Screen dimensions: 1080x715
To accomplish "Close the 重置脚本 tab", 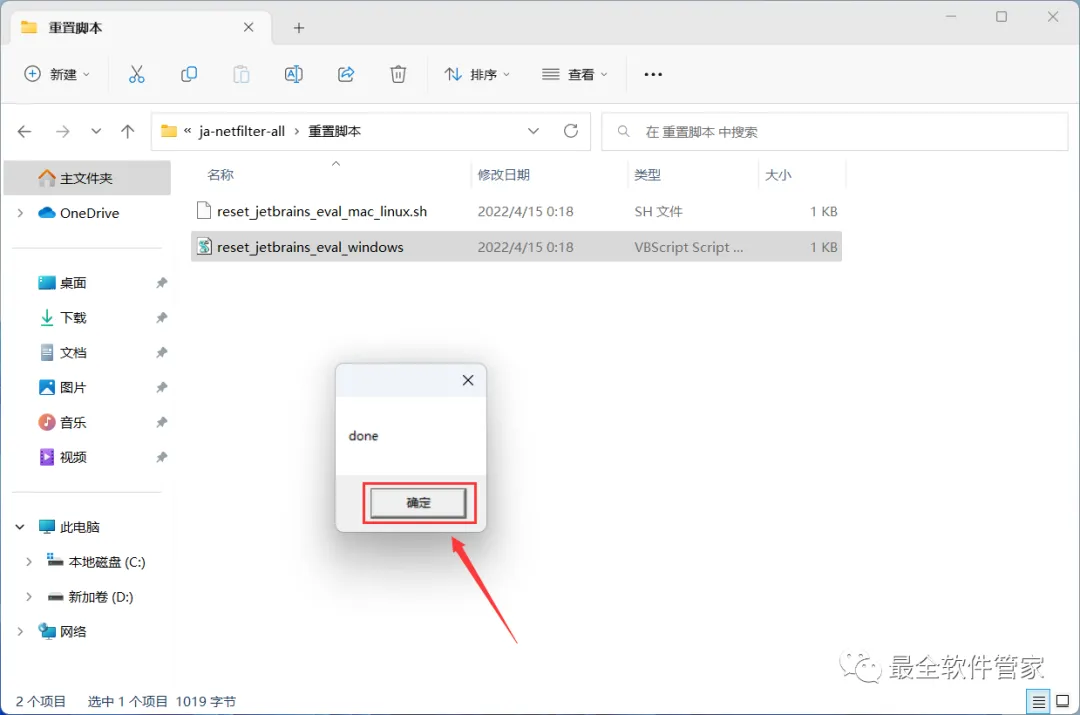I will click(x=249, y=28).
